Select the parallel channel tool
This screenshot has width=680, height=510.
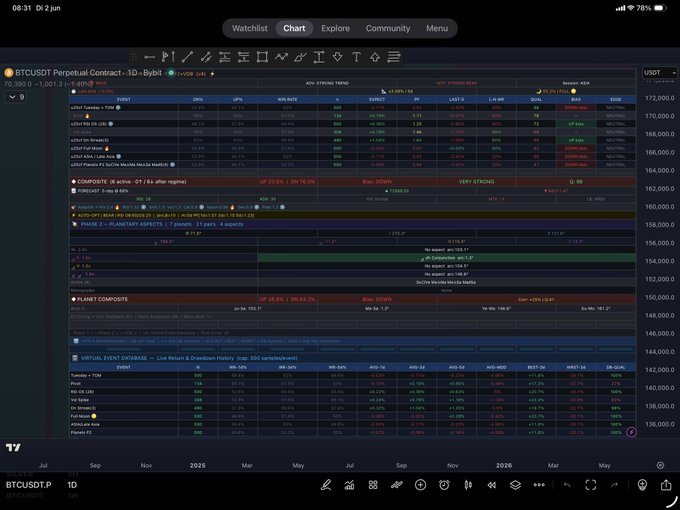(x=206, y=57)
